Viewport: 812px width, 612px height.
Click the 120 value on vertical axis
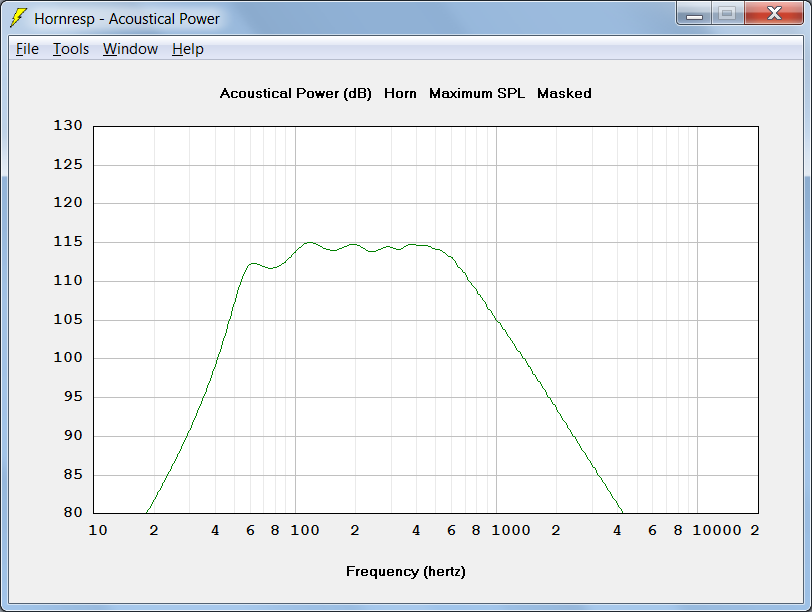click(x=68, y=203)
